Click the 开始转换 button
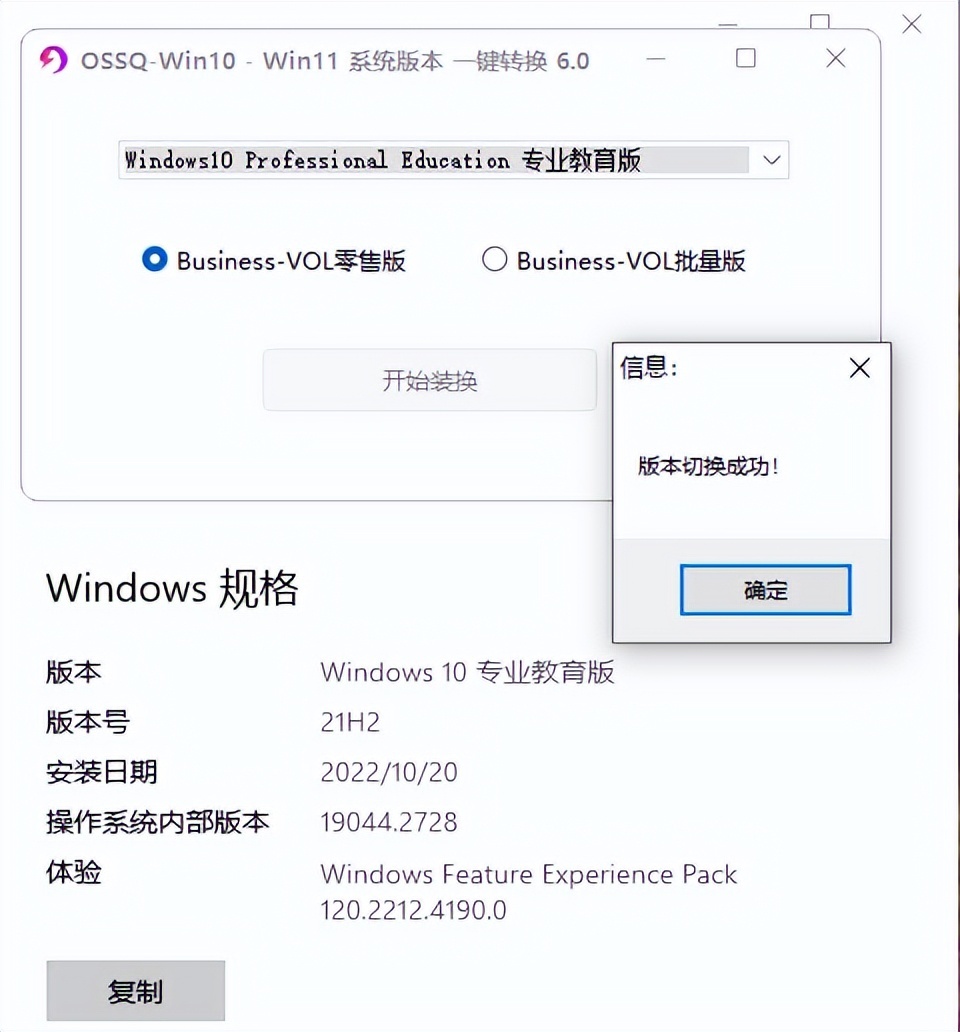The image size is (960, 1032). tap(430, 380)
